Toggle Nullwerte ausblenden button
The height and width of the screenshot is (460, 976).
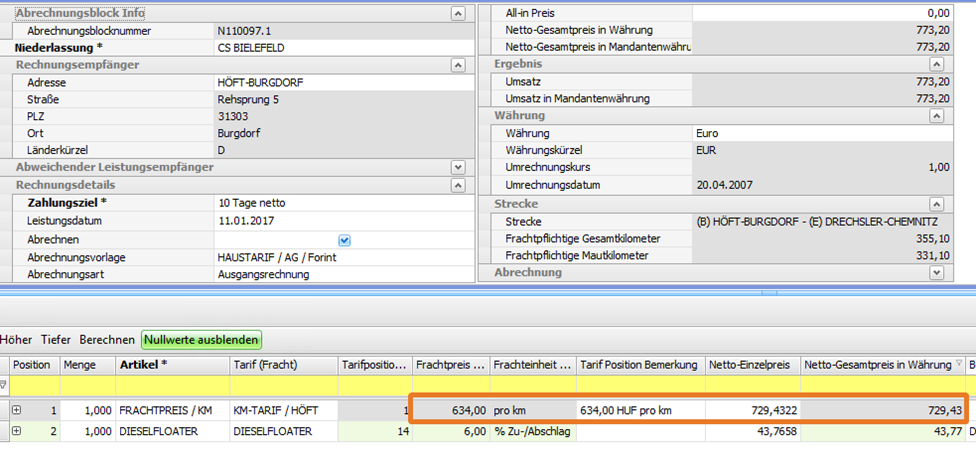point(202,340)
